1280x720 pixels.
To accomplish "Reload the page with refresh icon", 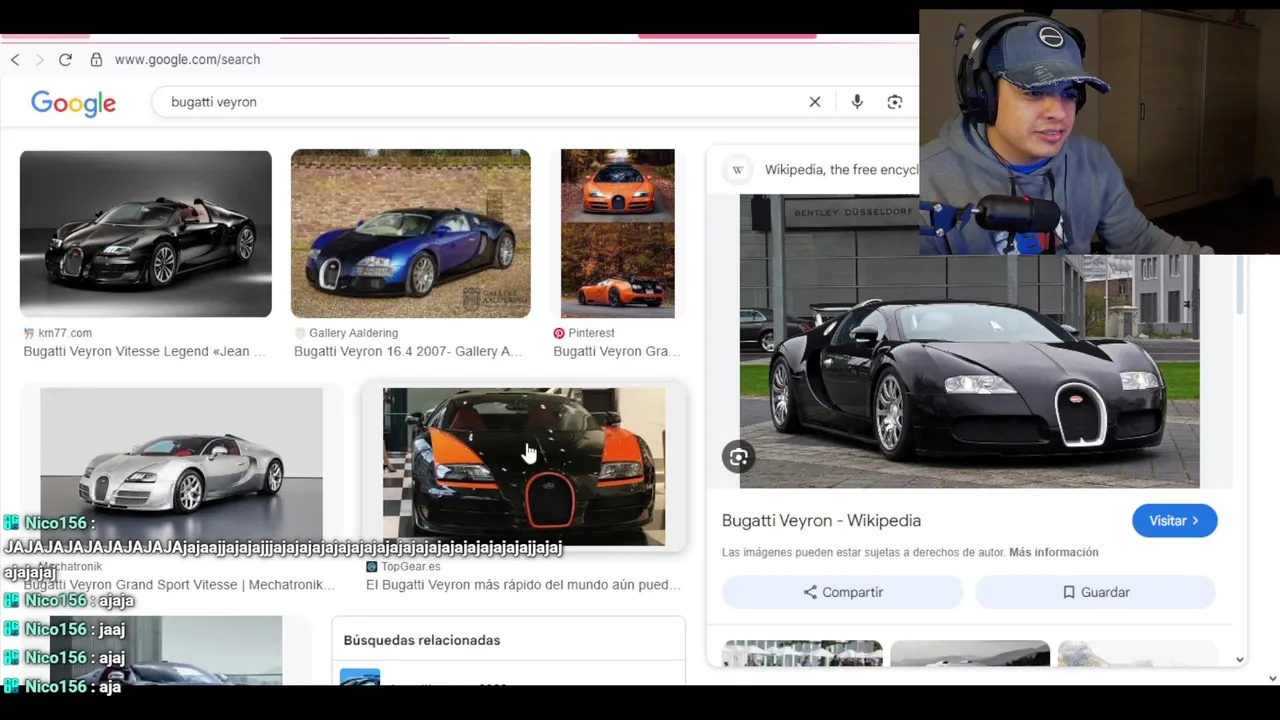I will click(x=65, y=60).
